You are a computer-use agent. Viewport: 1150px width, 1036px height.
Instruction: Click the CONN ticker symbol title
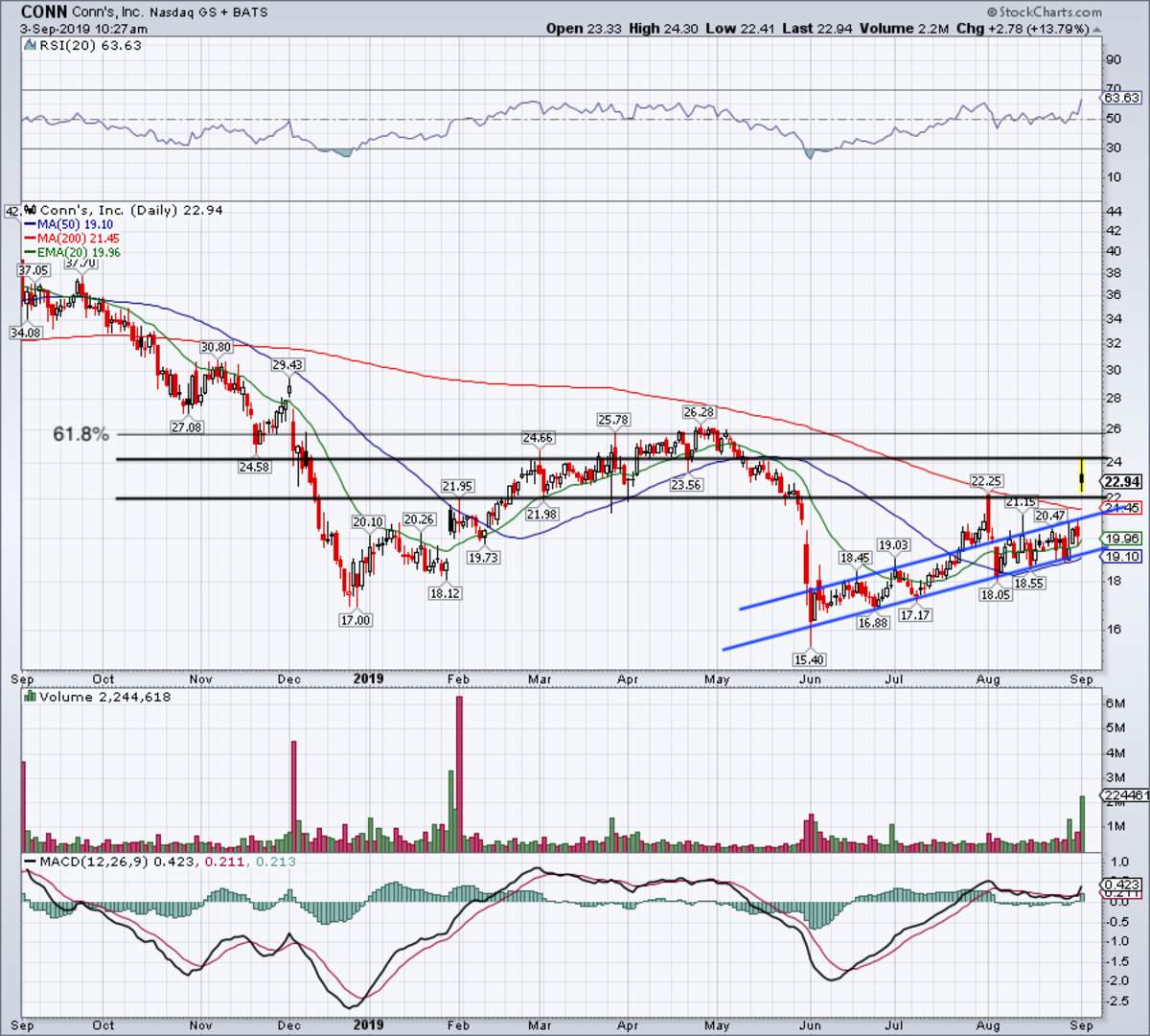click(x=44, y=12)
